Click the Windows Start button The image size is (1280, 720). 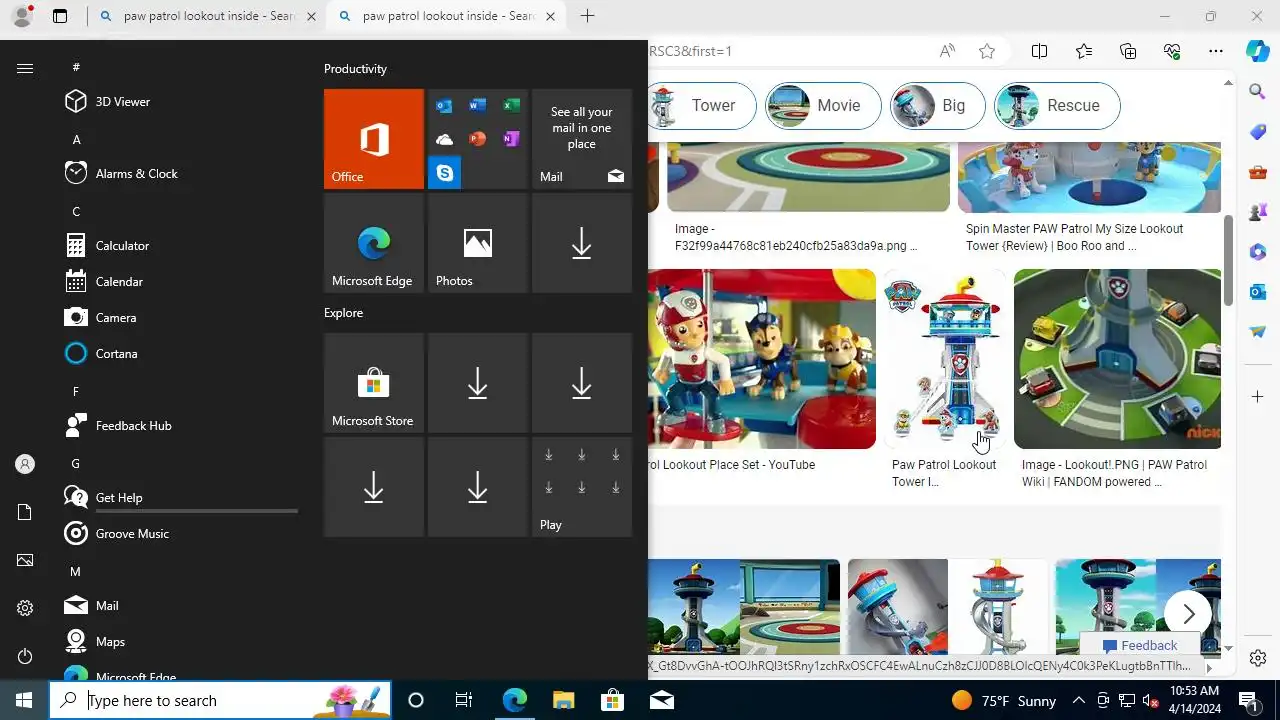click(x=24, y=700)
